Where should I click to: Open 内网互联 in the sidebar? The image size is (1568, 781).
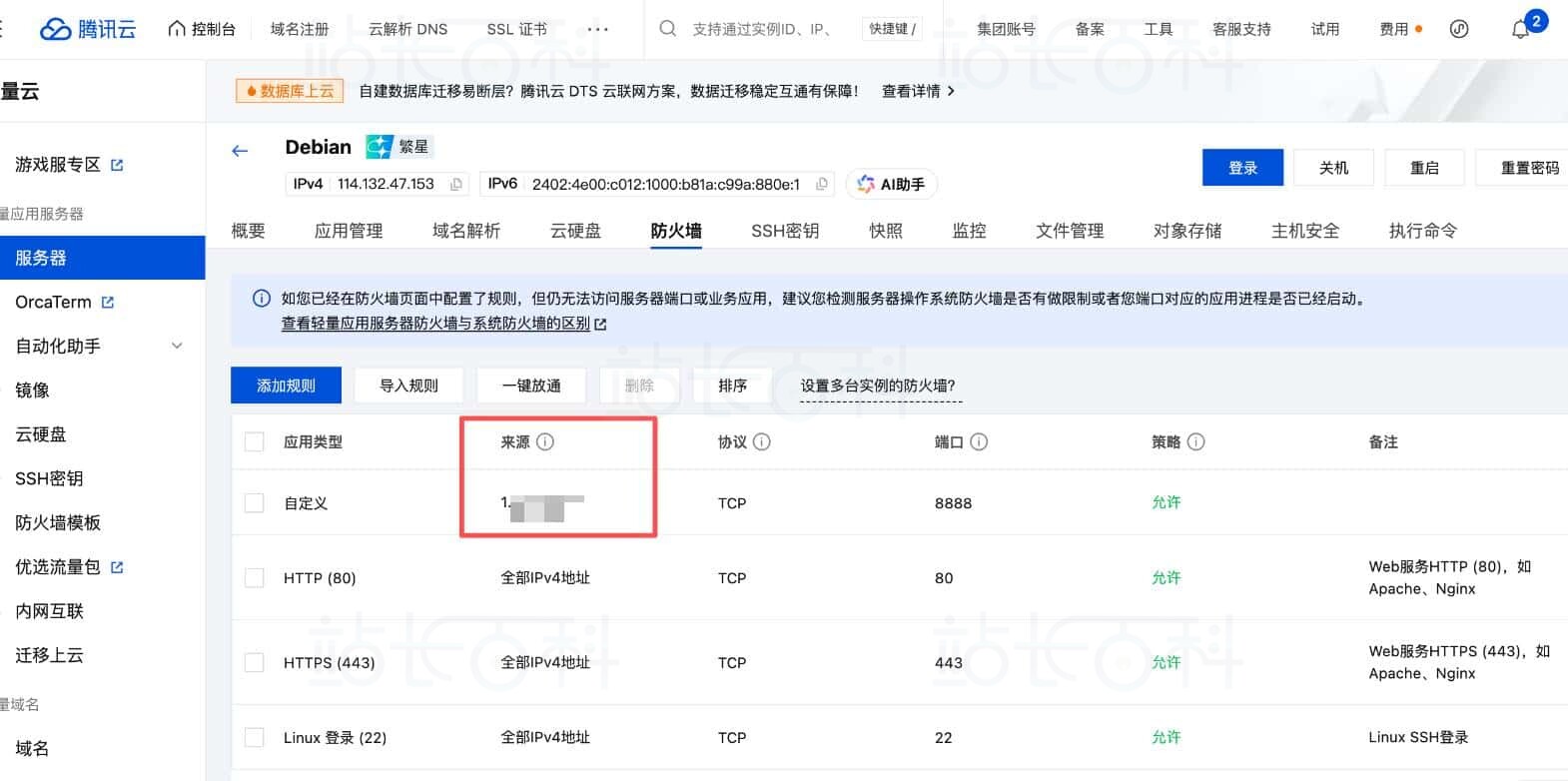click(49, 611)
